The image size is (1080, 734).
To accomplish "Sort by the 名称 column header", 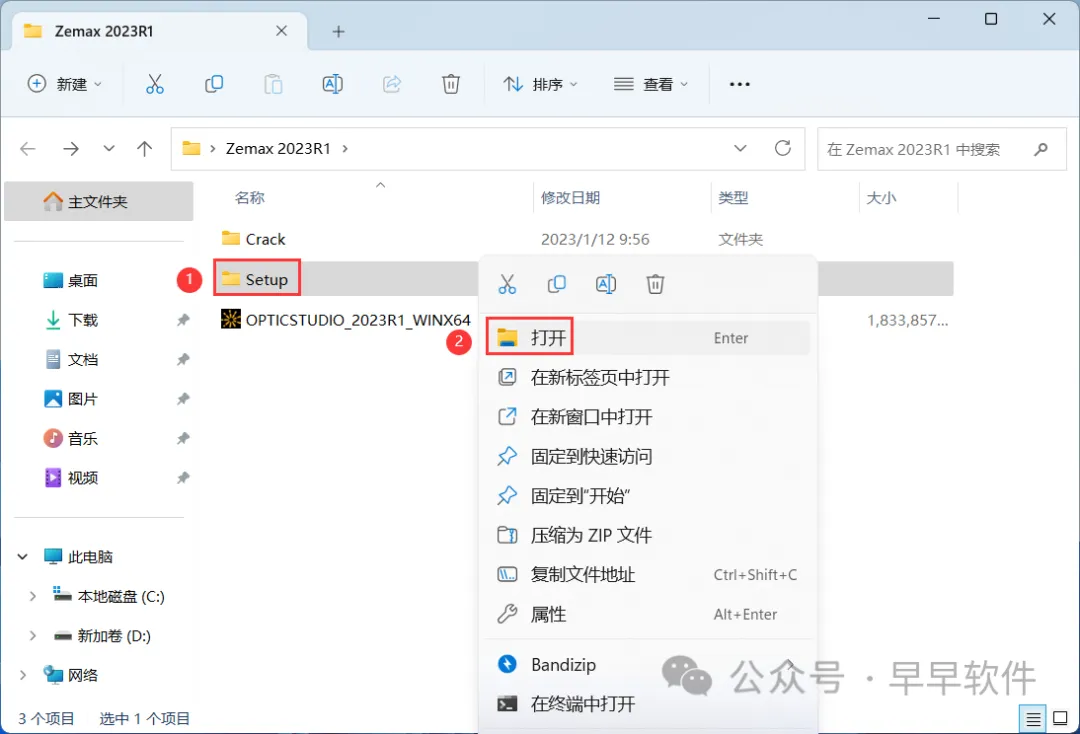I will (249, 198).
